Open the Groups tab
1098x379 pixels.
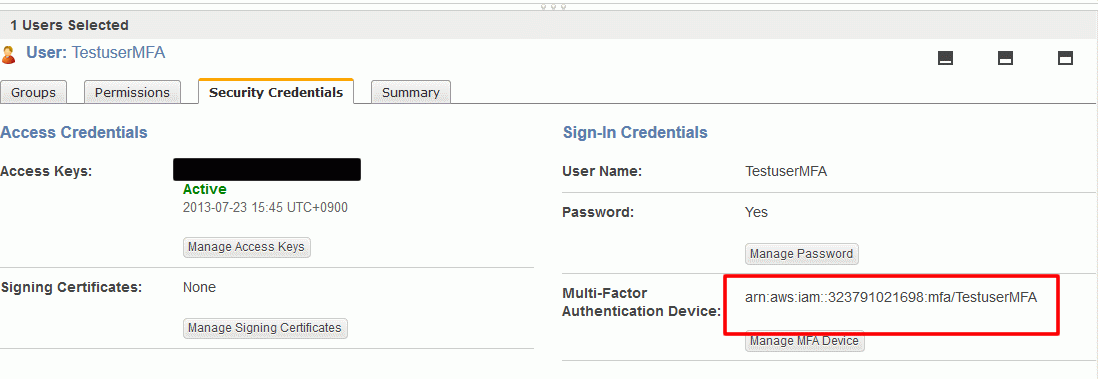[x=33, y=92]
